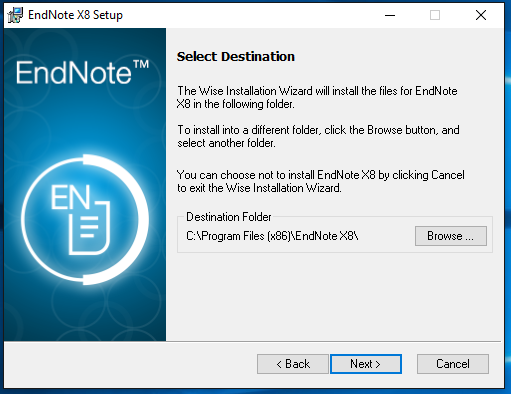Click the EndNote wordmark logo
This screenshot has height=394, width=511.
pos(74,73)
